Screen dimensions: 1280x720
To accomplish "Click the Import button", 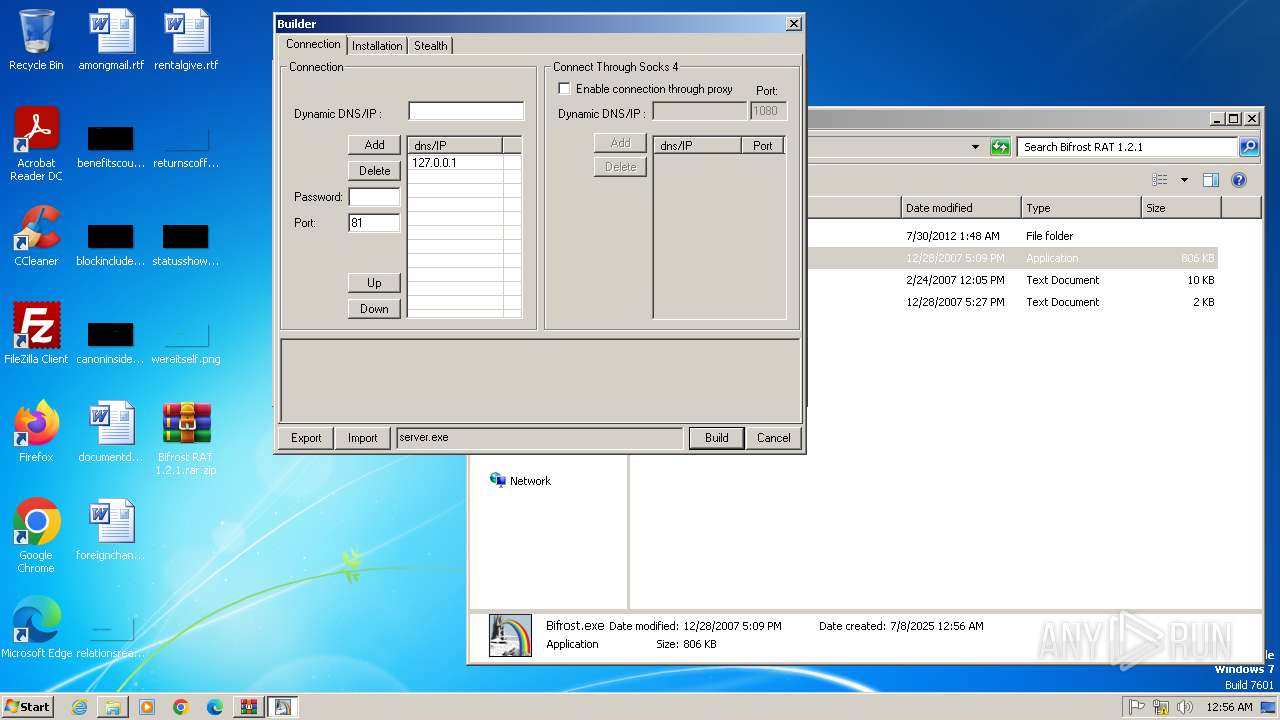I will 362,438.
